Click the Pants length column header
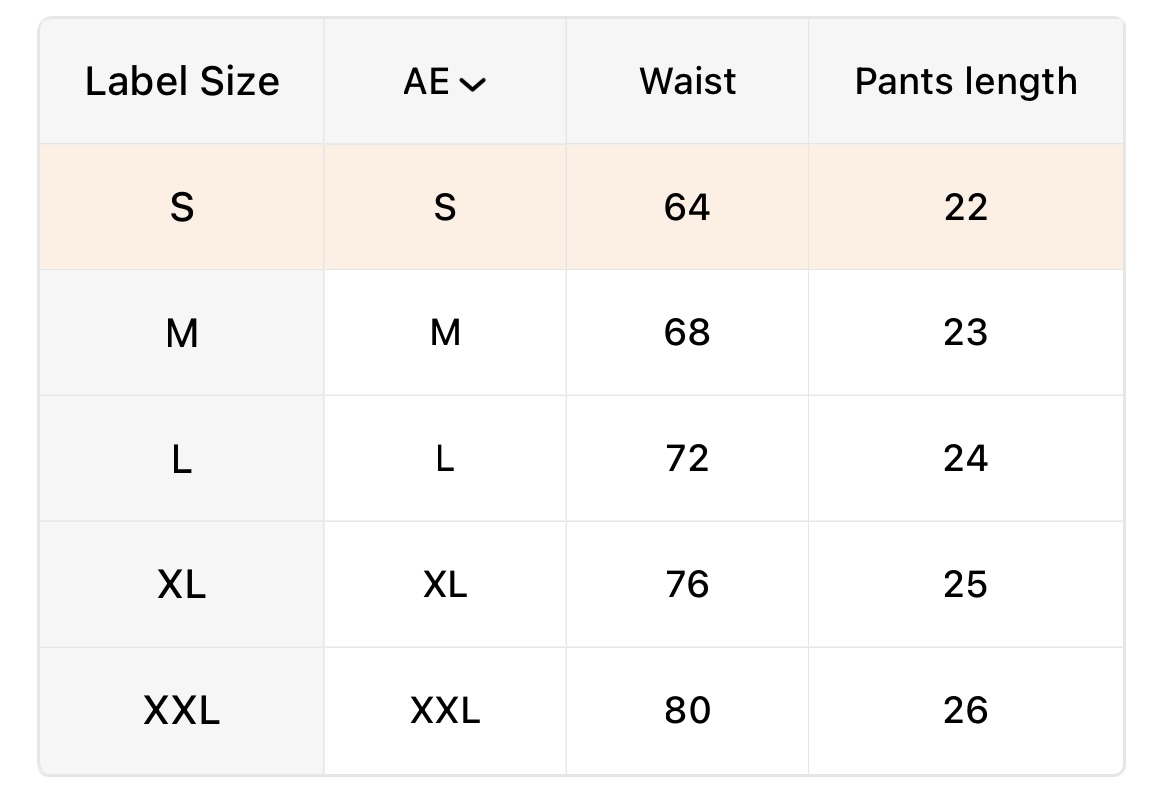The image size is (1151, 787). point(966,82)
